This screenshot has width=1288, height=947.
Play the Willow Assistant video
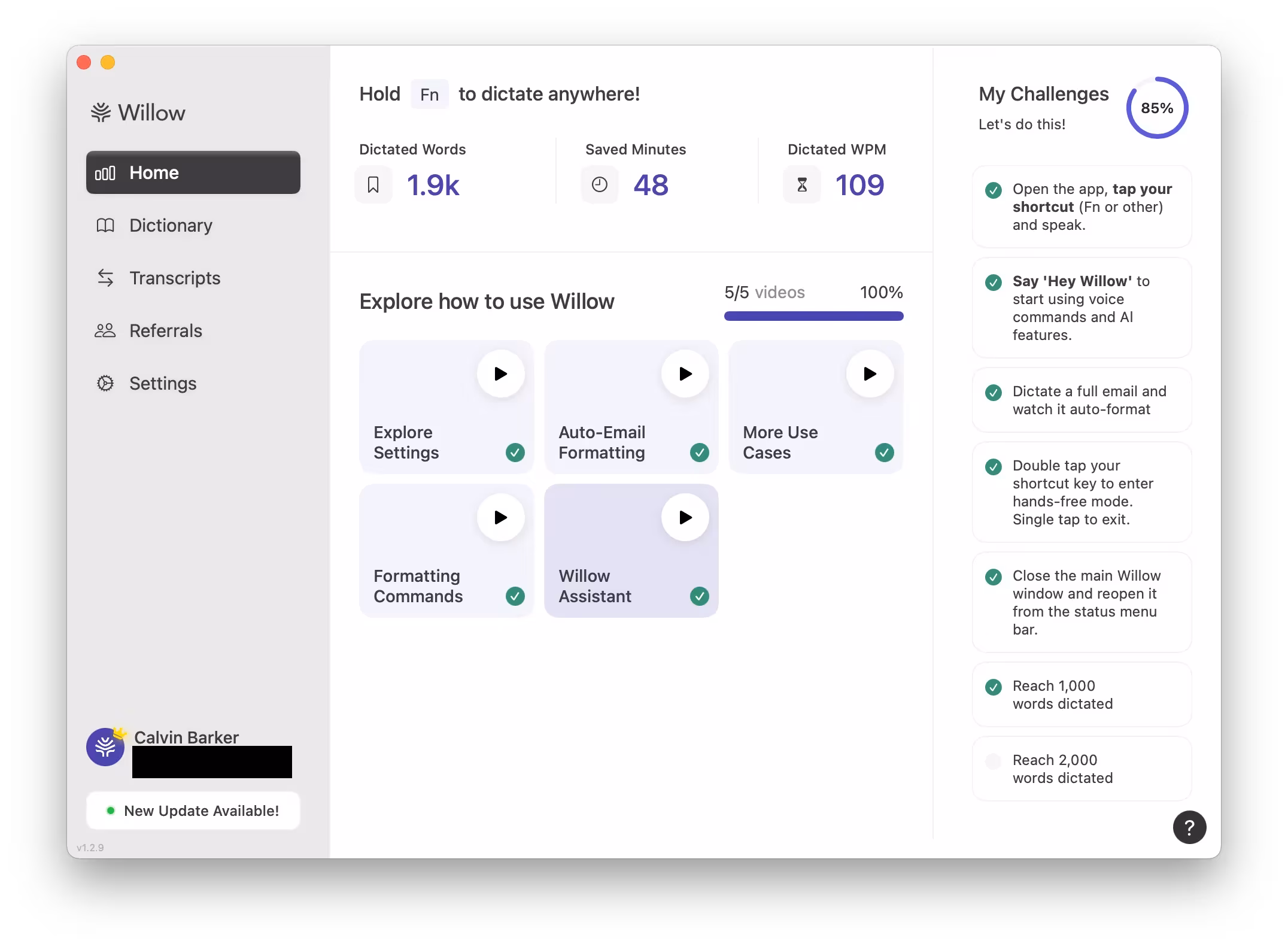[685, 518]
